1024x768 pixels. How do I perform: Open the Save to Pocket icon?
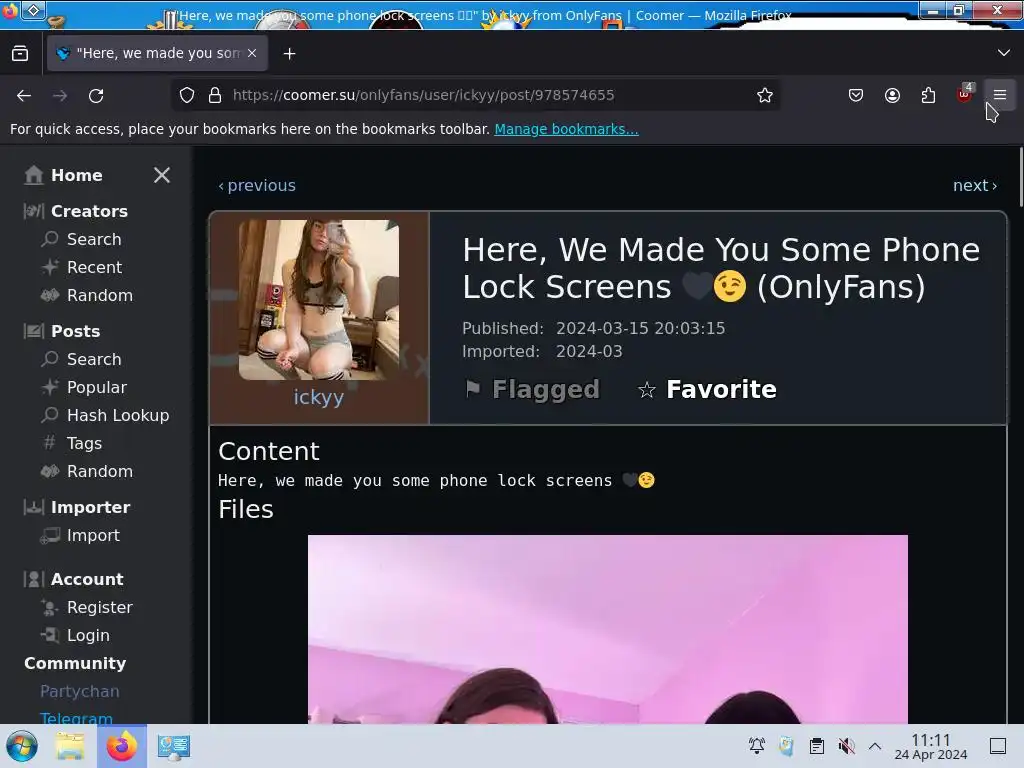click(856, 95)
